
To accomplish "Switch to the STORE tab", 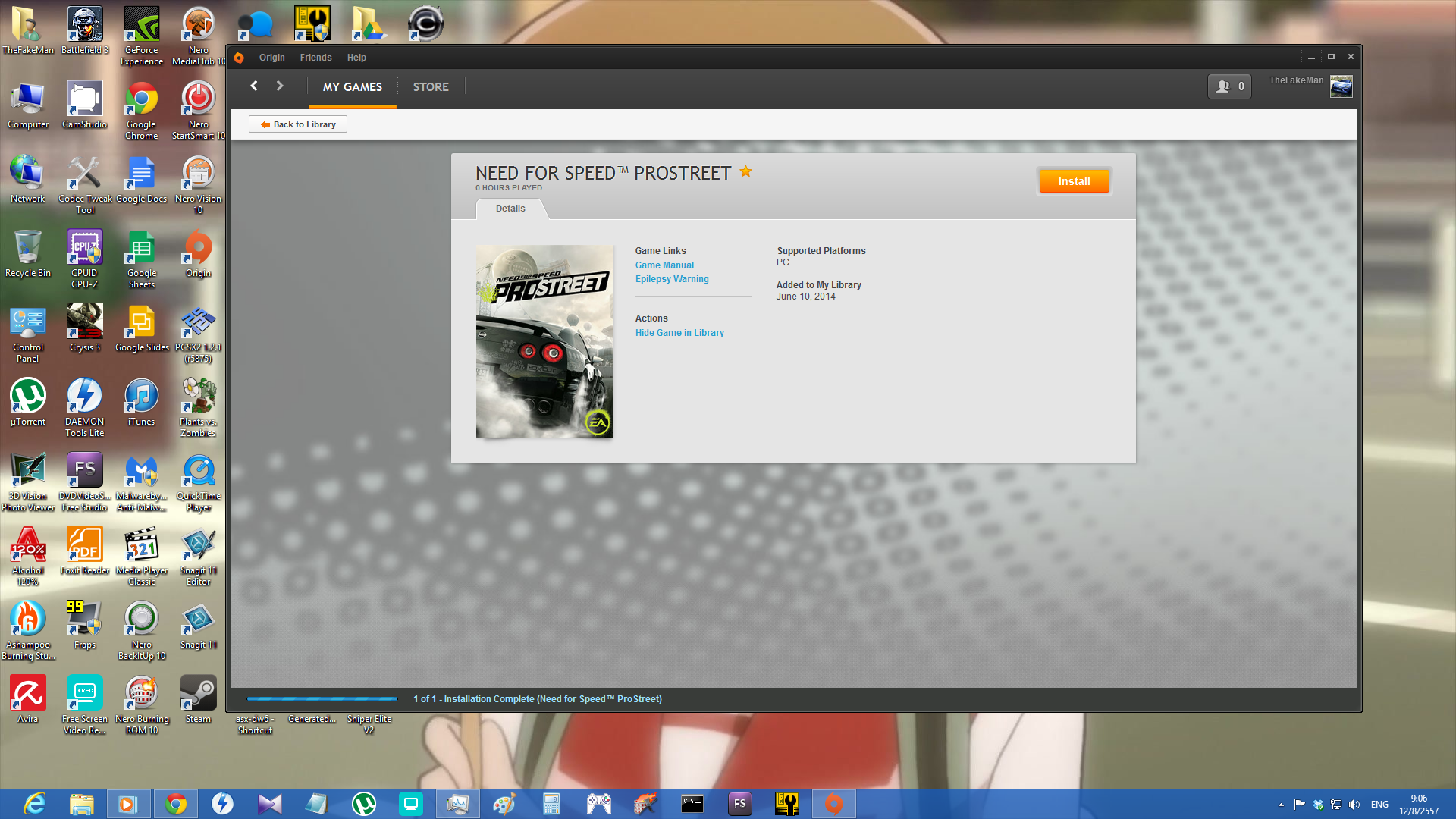I will pos(431,87).
